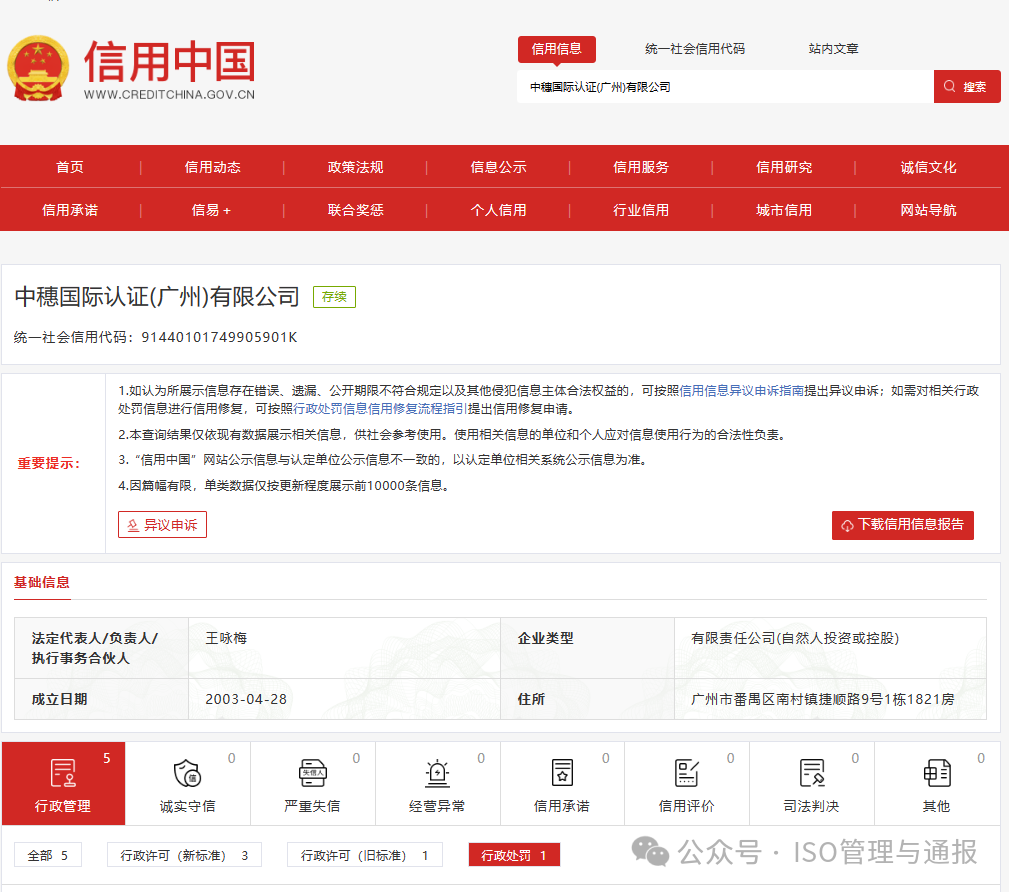Open the 站内文章 tab

(x=832, y=48)
